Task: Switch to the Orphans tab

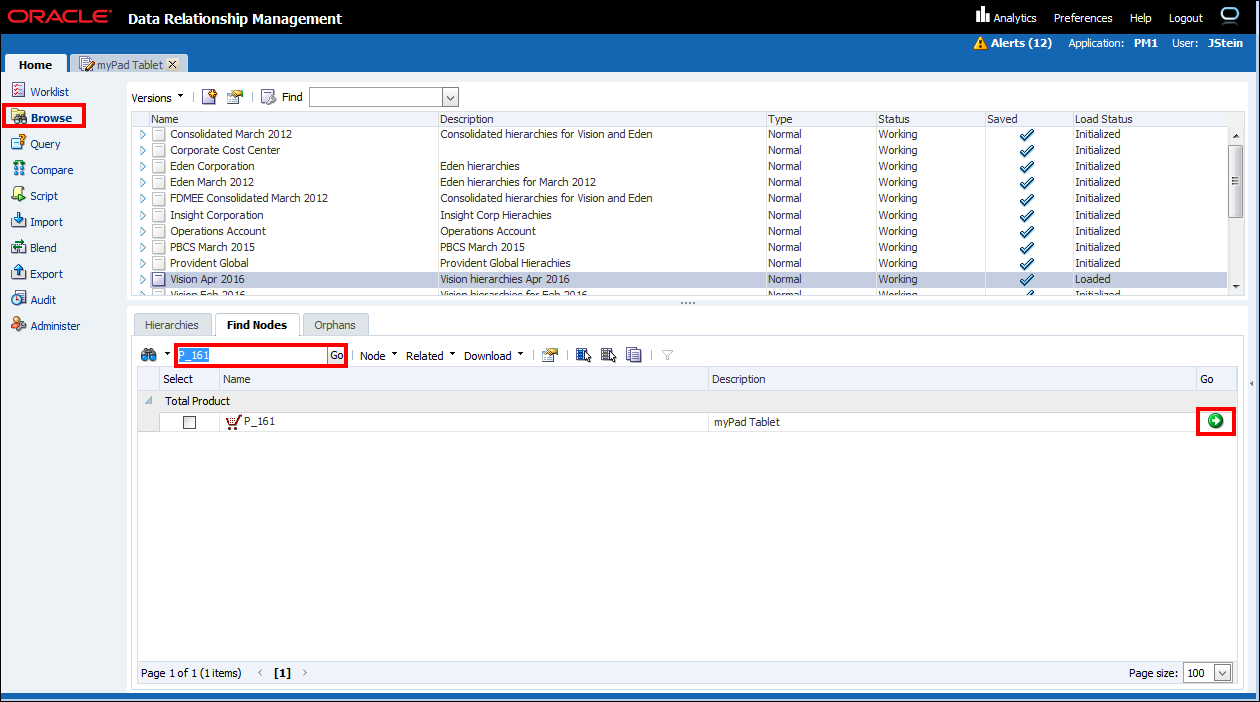Action: coord(335,325)
